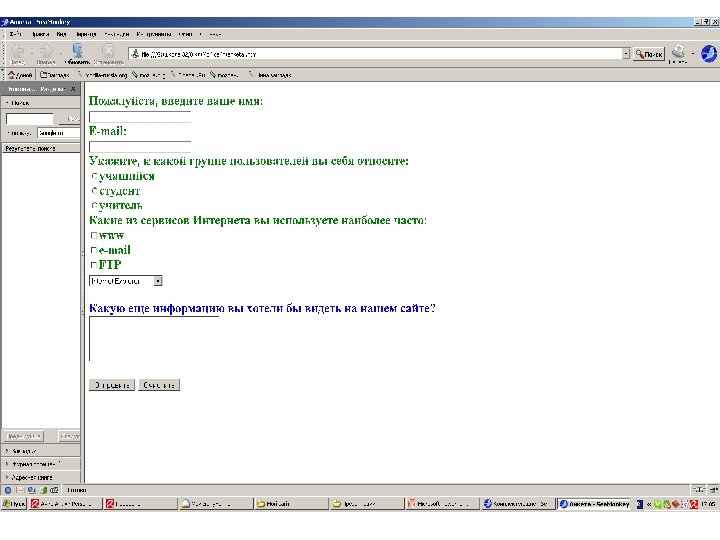Check the 'FTP' checkbox
The width and height of the screenshot is (720, 540).
[94, 265]
